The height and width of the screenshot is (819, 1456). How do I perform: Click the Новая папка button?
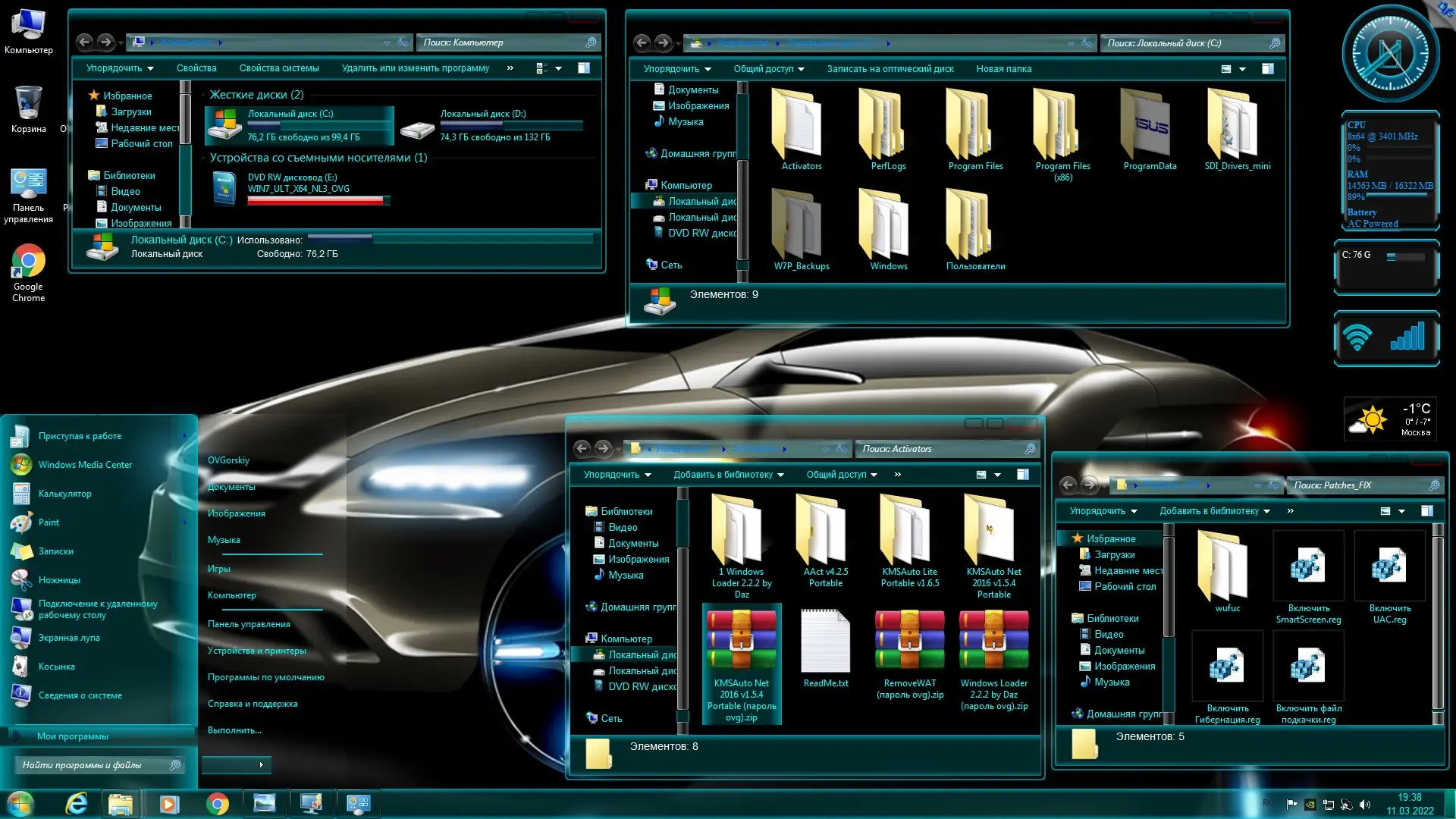coord(1003,69)
